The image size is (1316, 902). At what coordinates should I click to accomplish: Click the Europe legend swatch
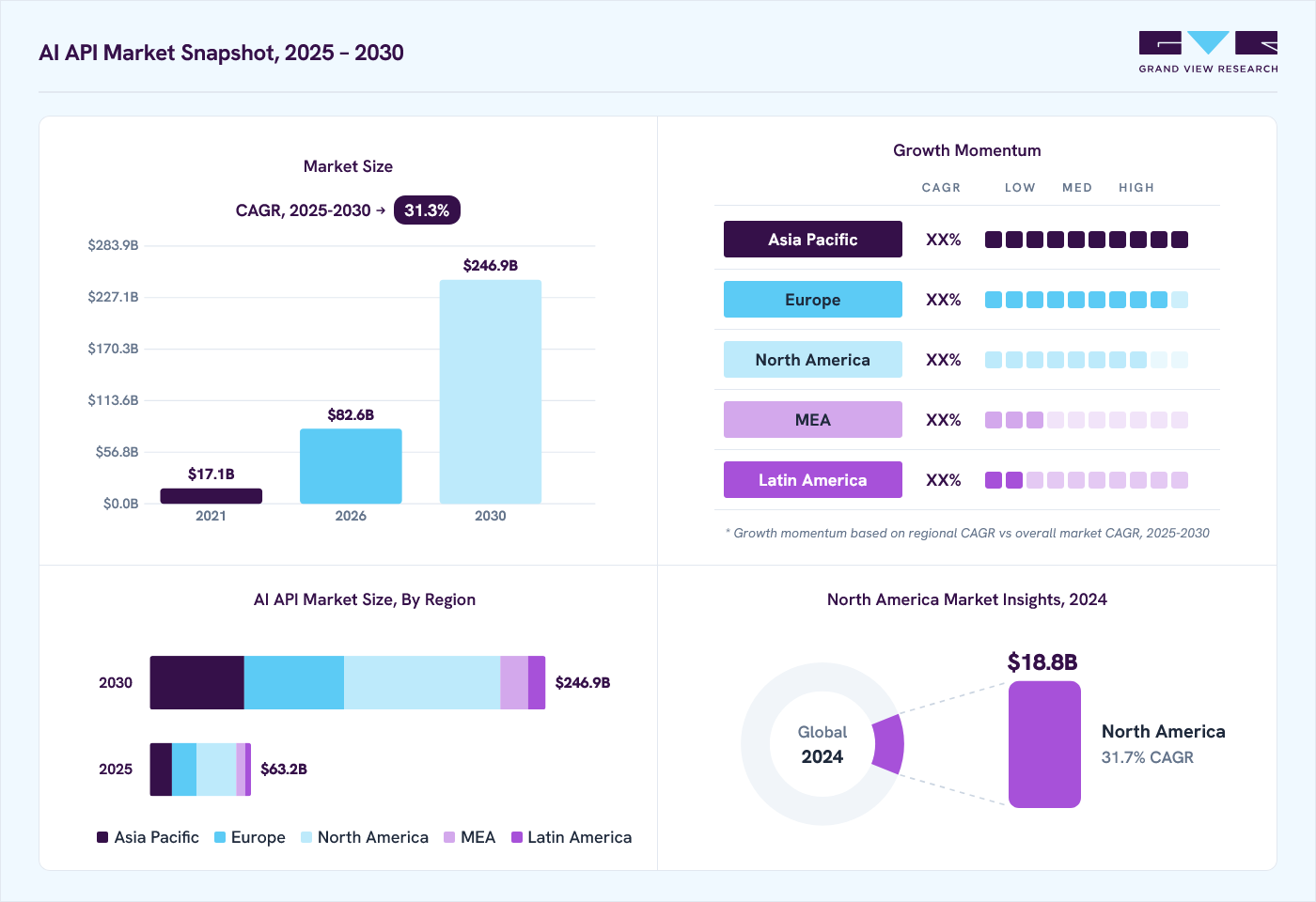coord(220,837)
